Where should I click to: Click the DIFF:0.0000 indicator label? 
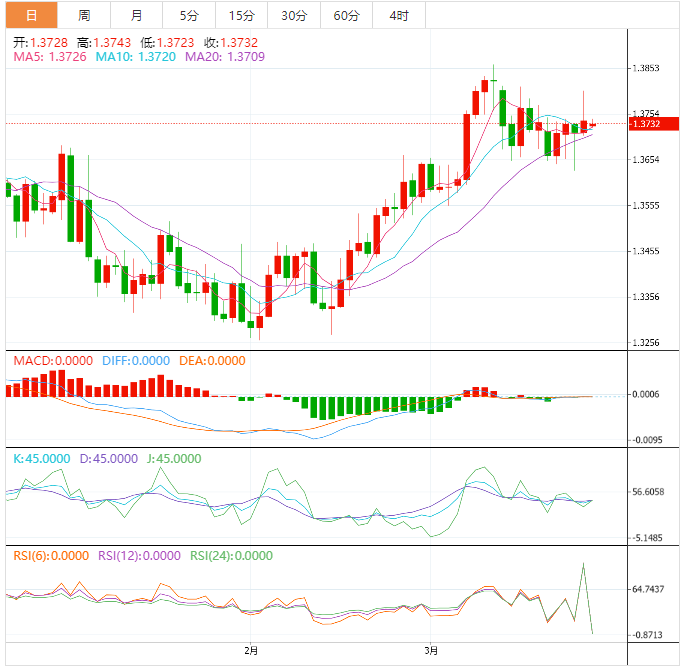click(x=136, y=361)
